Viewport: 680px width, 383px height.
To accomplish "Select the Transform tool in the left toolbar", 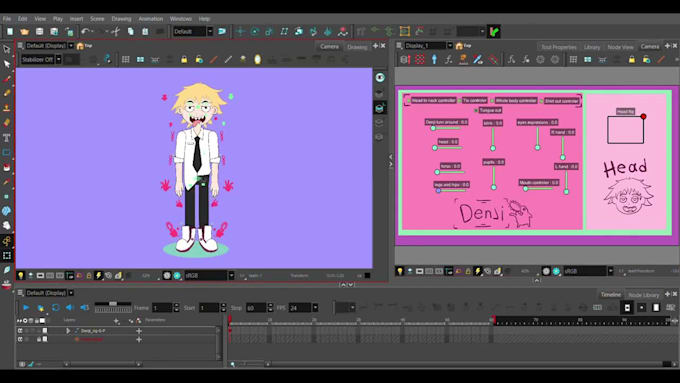I will tap(7, 49).
